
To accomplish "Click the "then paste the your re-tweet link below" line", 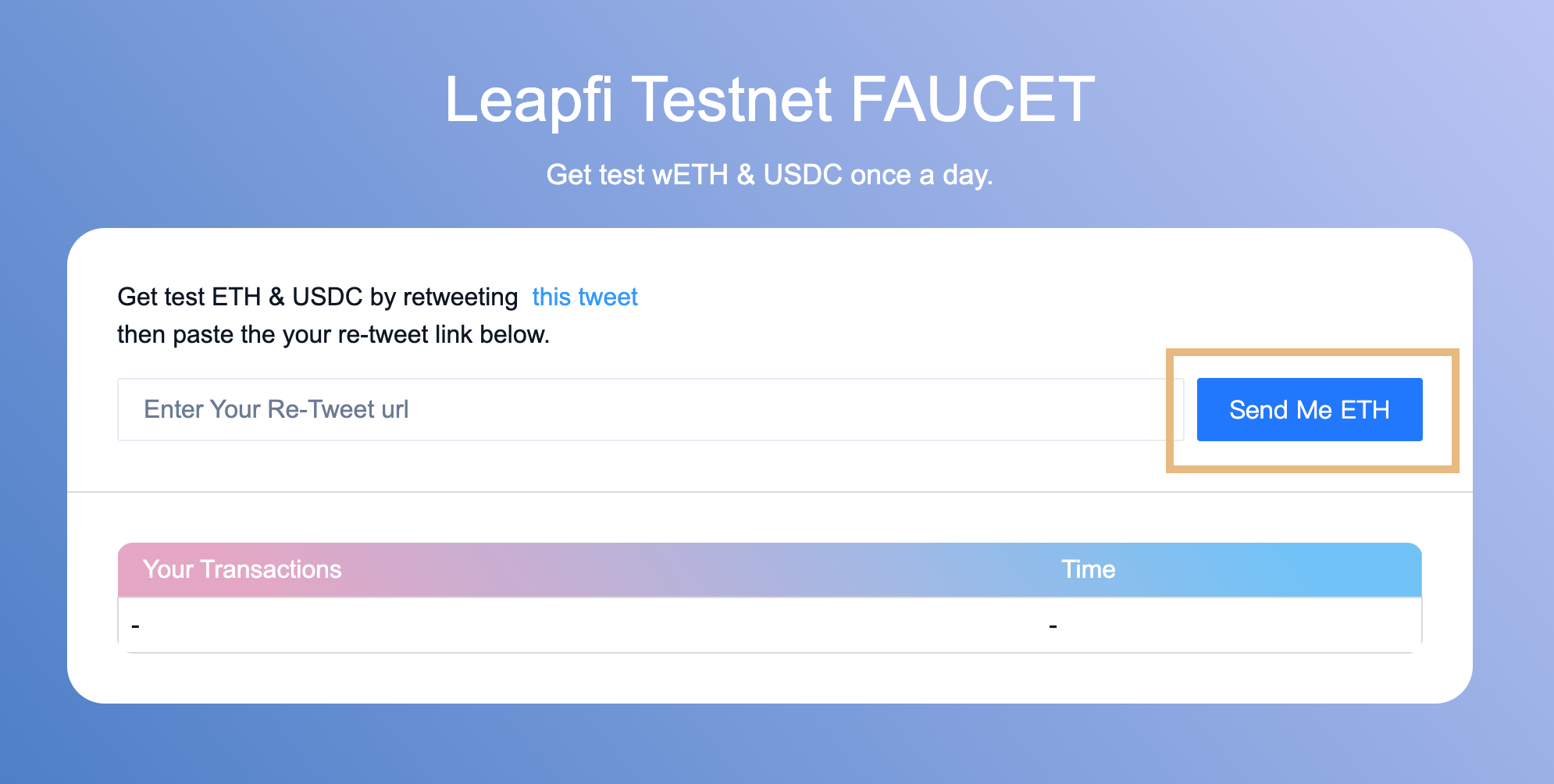I will [333, 334].
